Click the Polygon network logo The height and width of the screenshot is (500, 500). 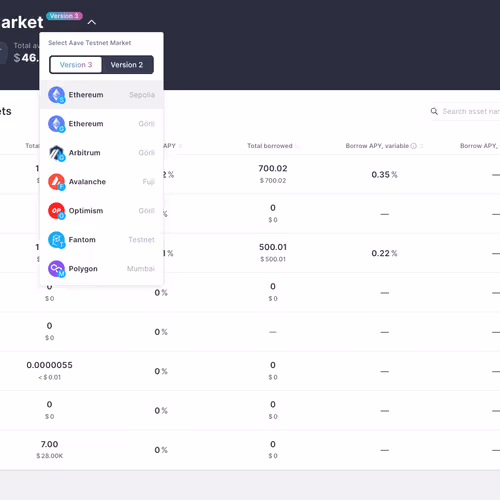tap(57, 269)
